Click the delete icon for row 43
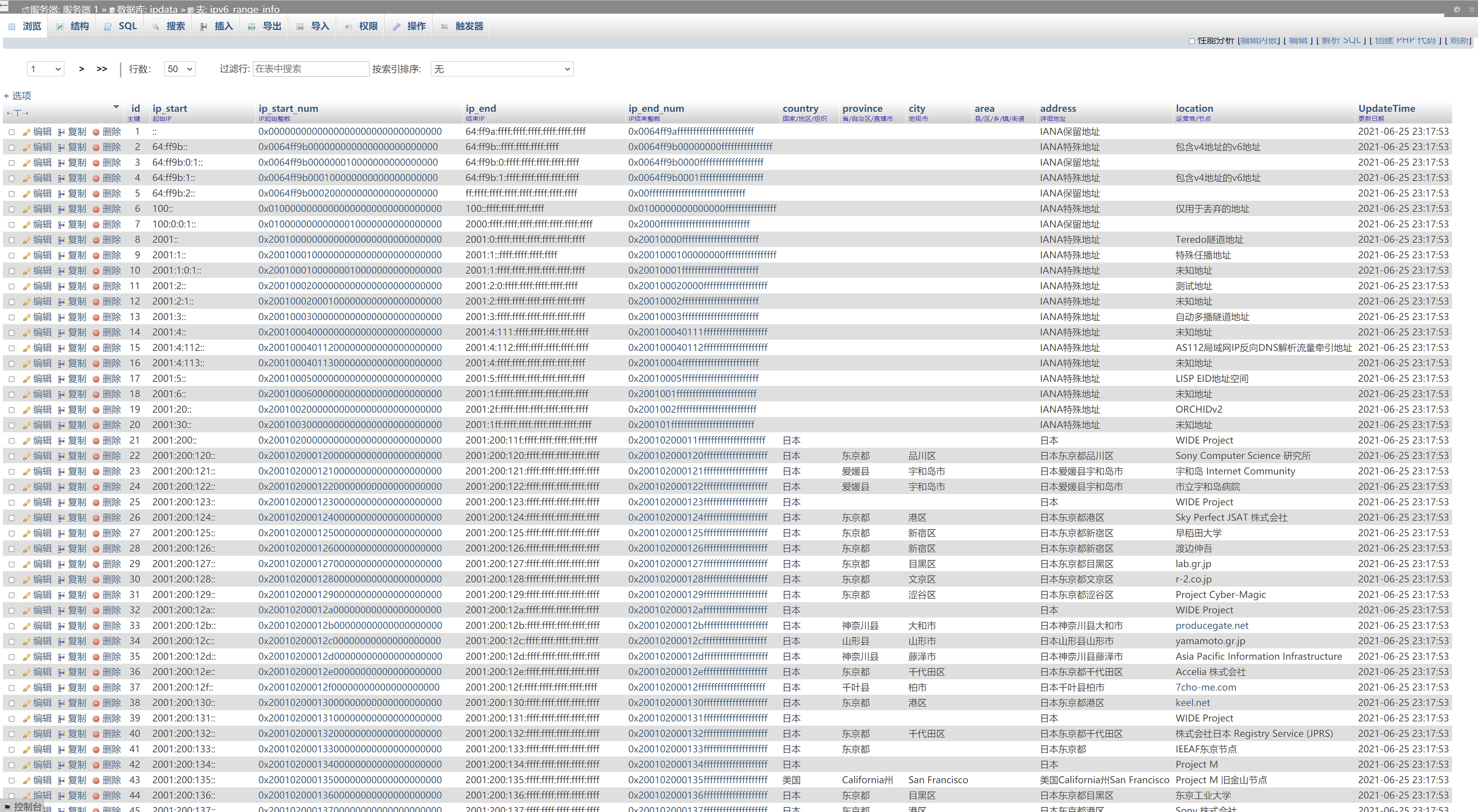Viewport: 1478px width, 812px height. click(x=96, y=781)
